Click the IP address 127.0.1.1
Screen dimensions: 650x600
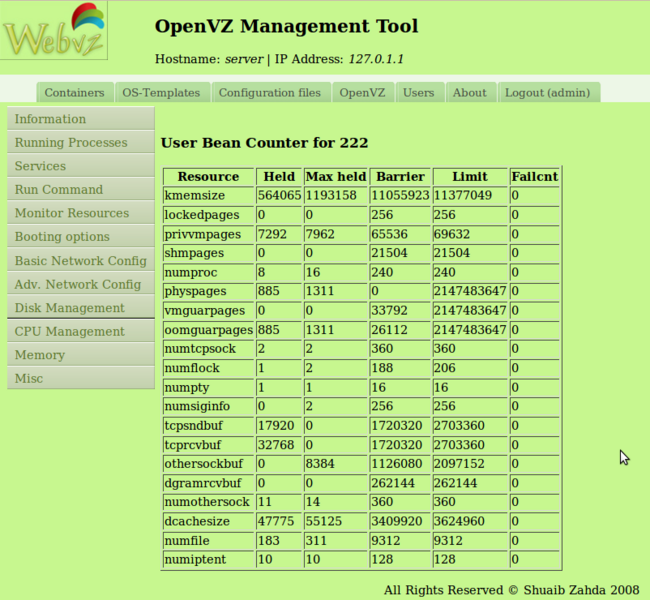point(376,59)
